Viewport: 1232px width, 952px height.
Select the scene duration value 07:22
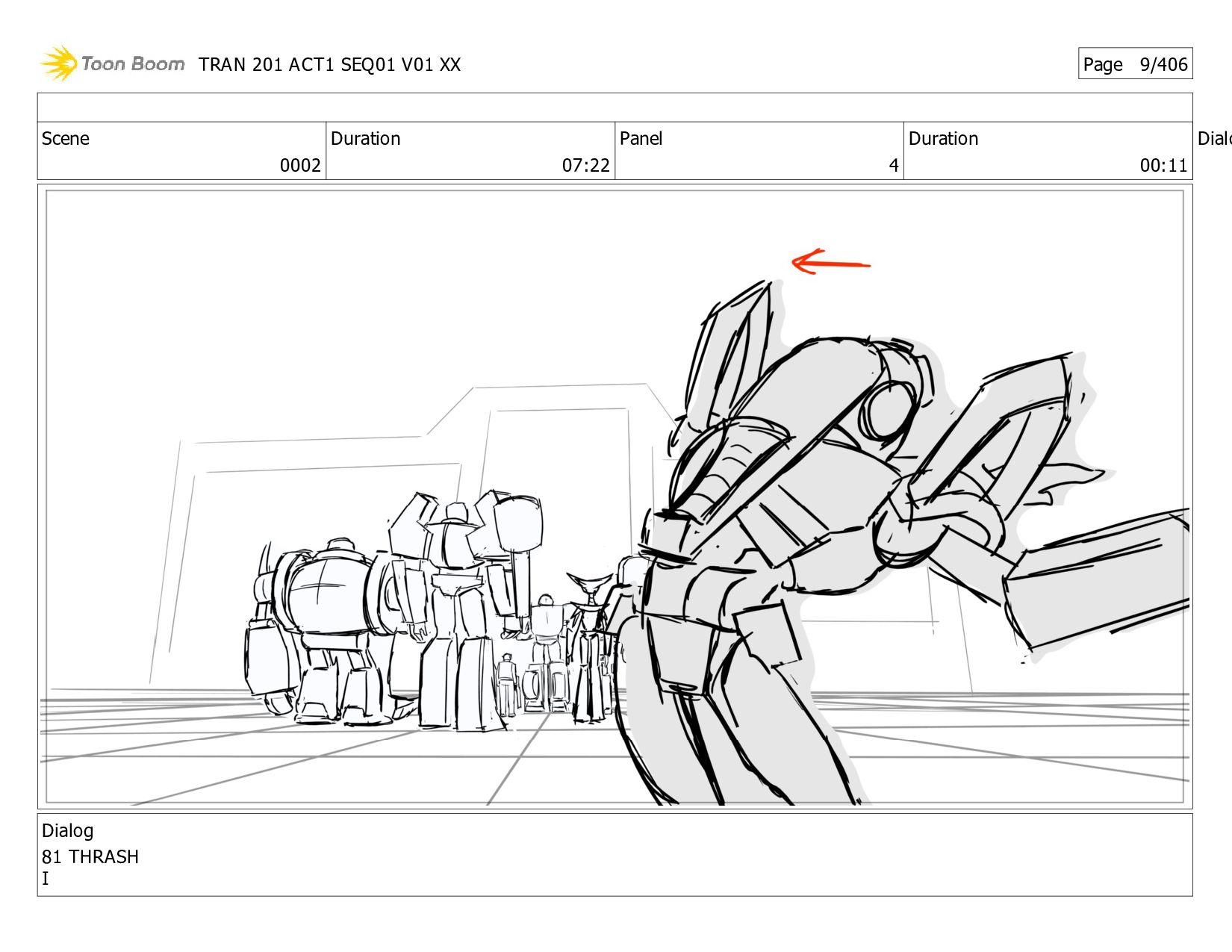586,166
